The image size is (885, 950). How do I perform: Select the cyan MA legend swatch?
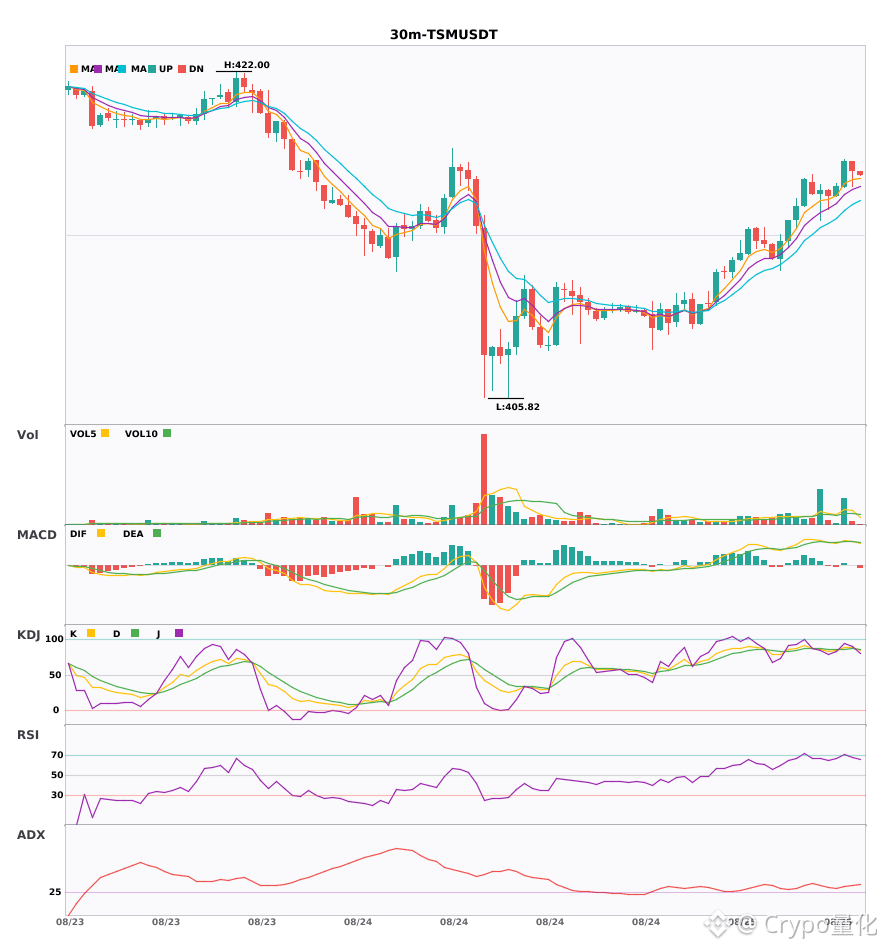(x=122, y=69)
